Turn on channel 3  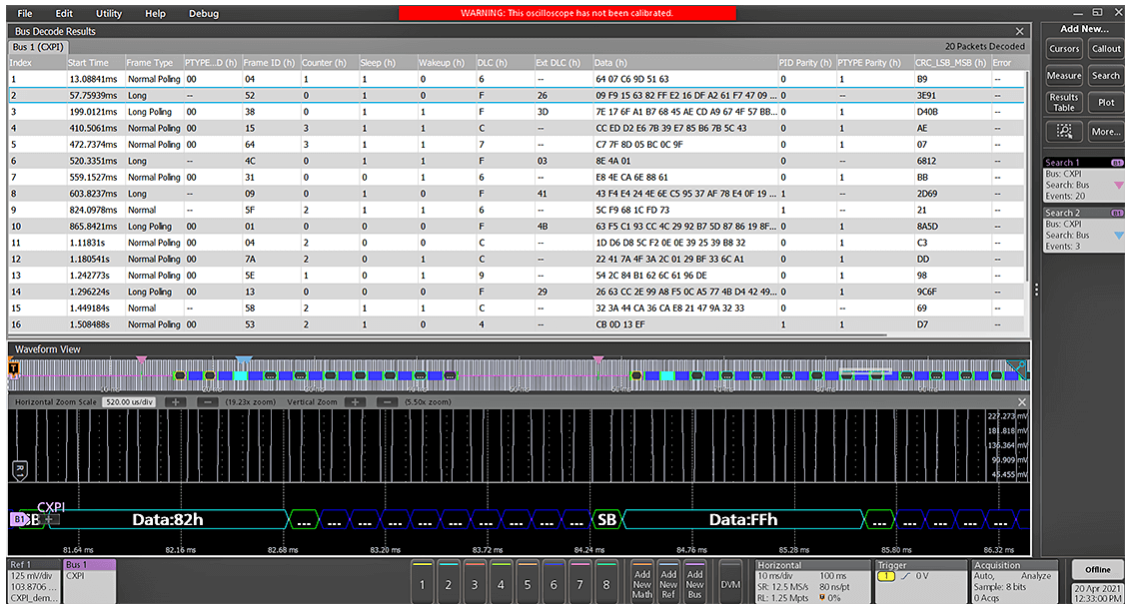pos(475,581)
